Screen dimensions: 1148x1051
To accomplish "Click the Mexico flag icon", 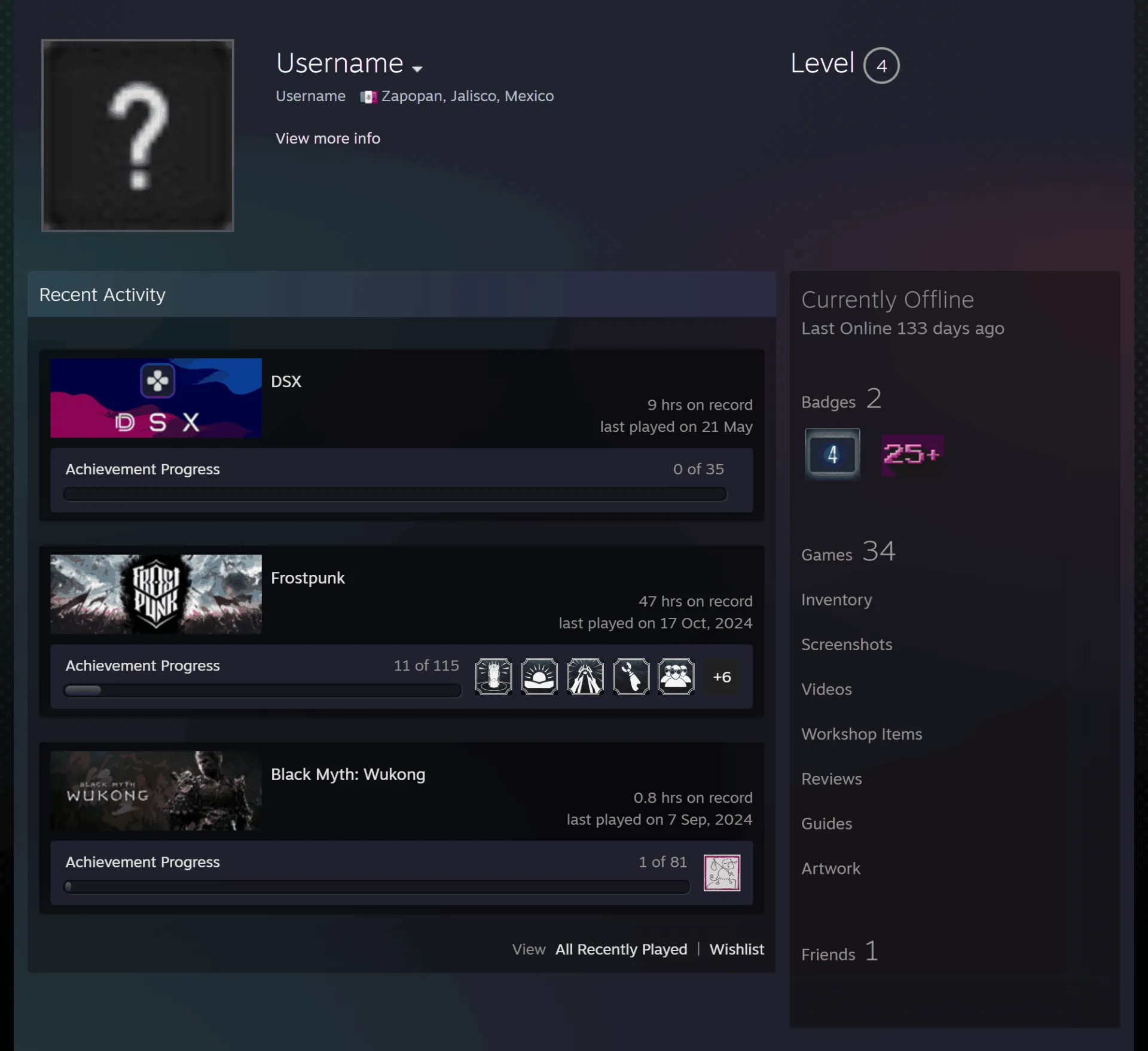I will (x=368, y=97).
